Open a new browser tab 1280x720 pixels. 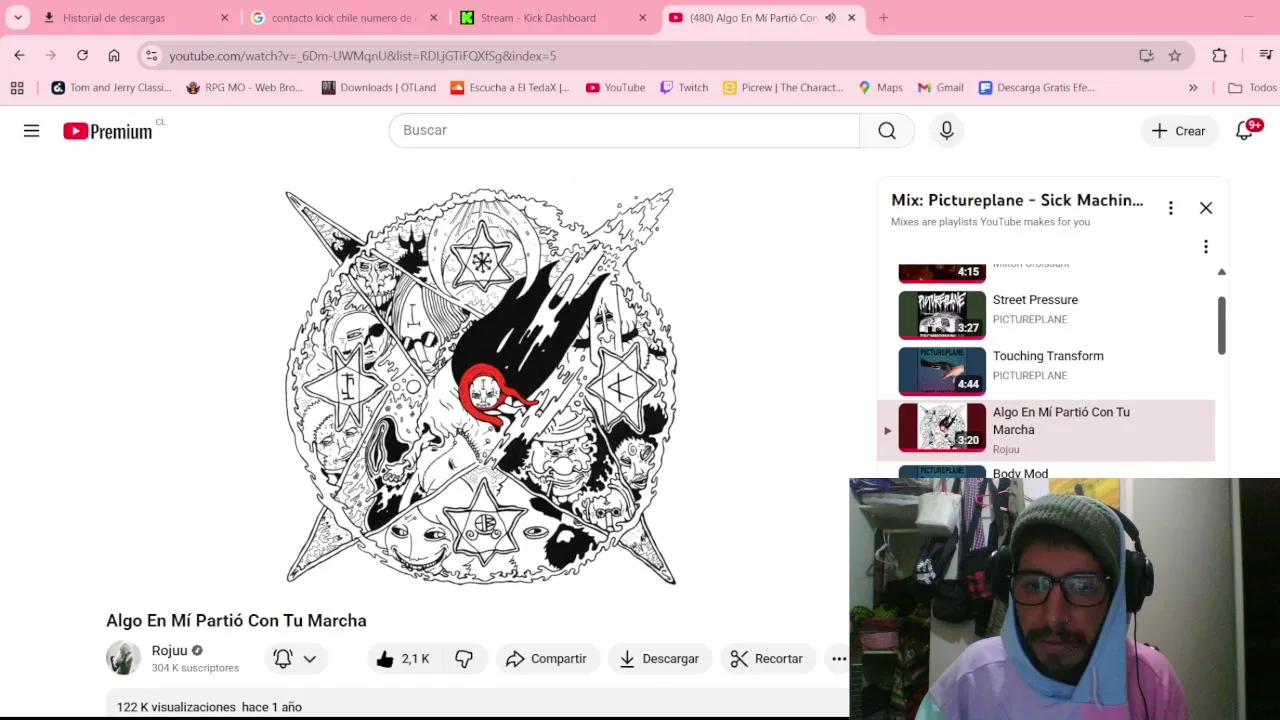883,18
